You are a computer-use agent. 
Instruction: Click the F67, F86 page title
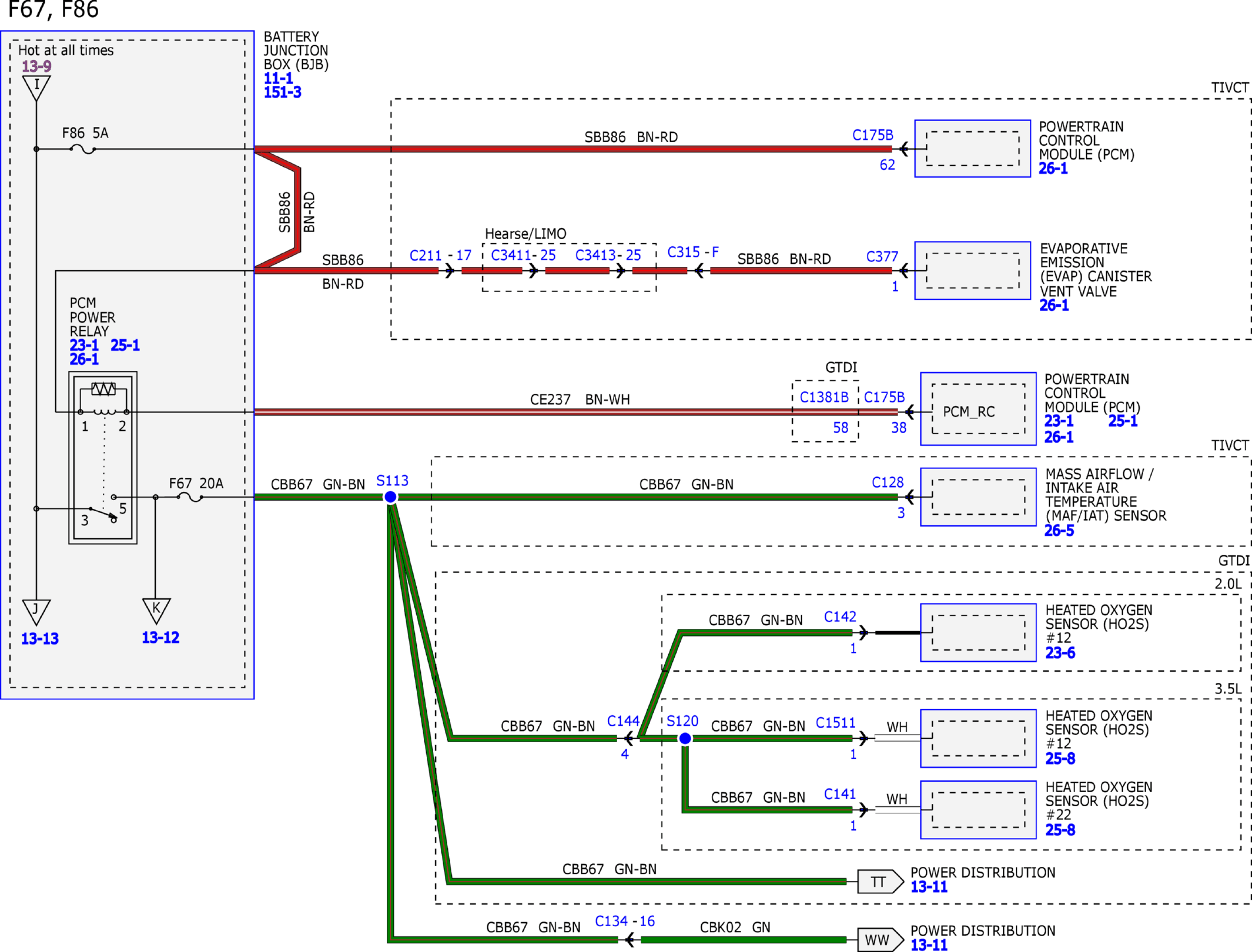[53, 9]
